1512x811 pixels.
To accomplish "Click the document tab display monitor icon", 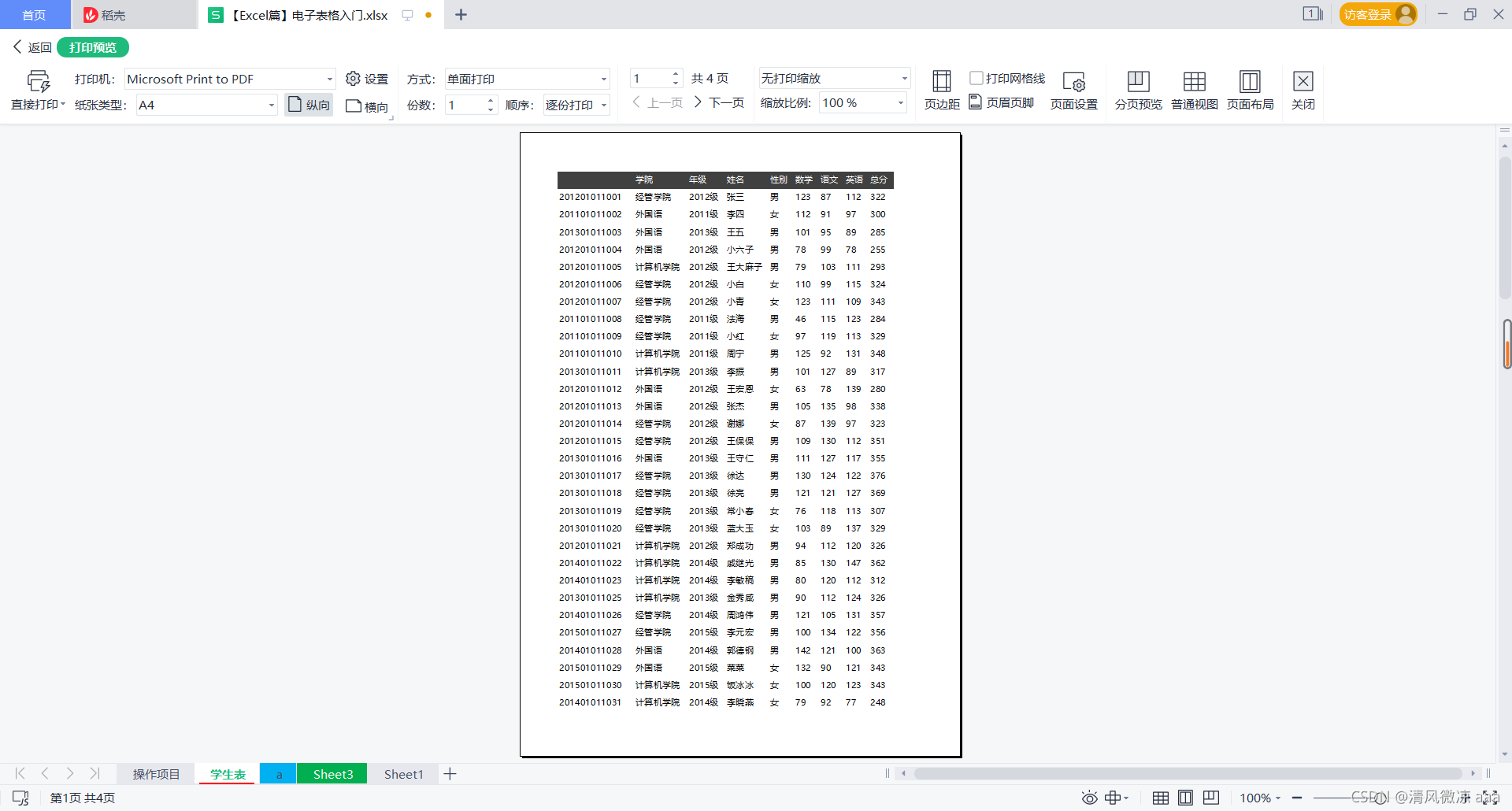I will pyautogui.click(x=407, y=15).
